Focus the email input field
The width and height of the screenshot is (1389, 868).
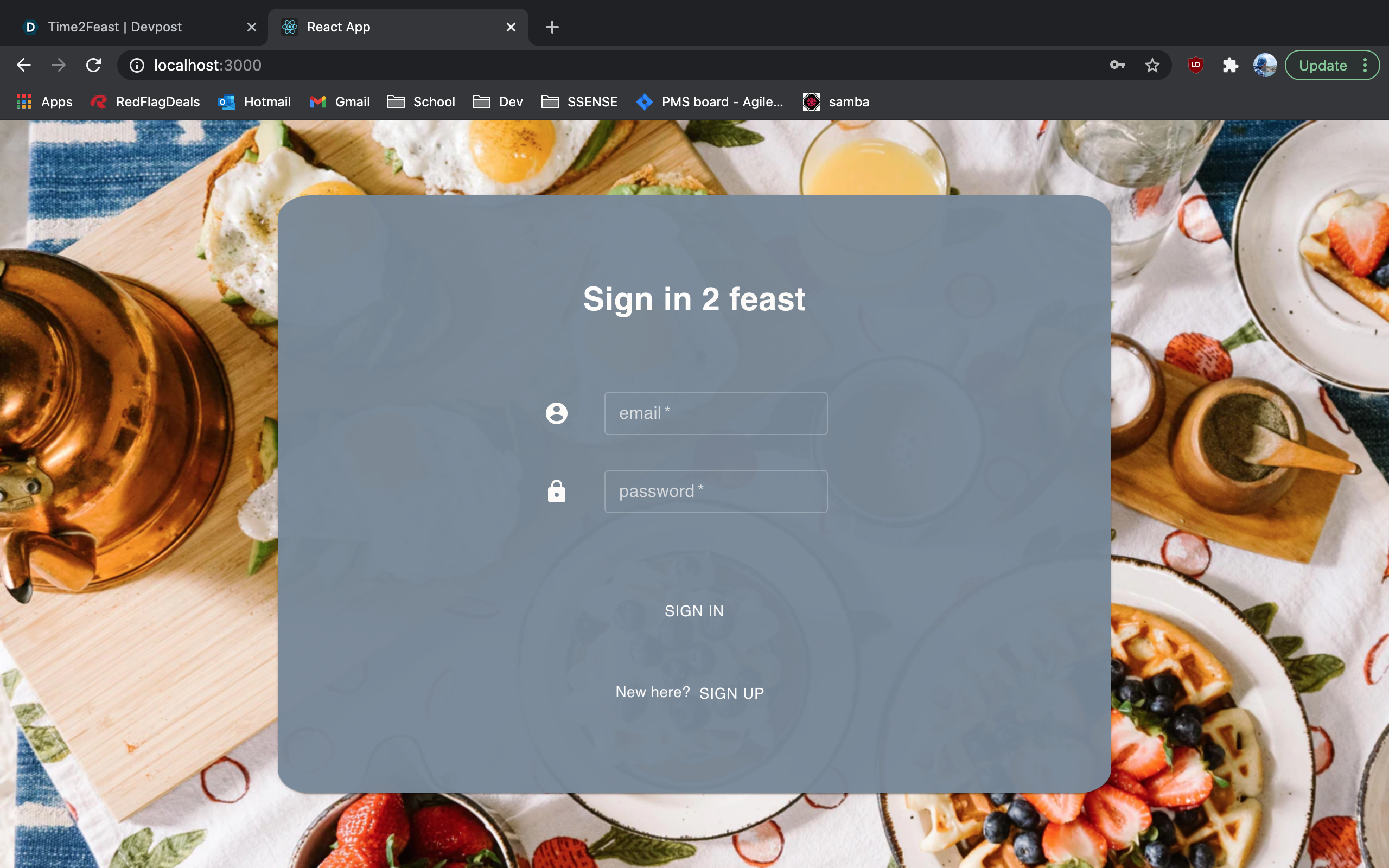[716, 413]
